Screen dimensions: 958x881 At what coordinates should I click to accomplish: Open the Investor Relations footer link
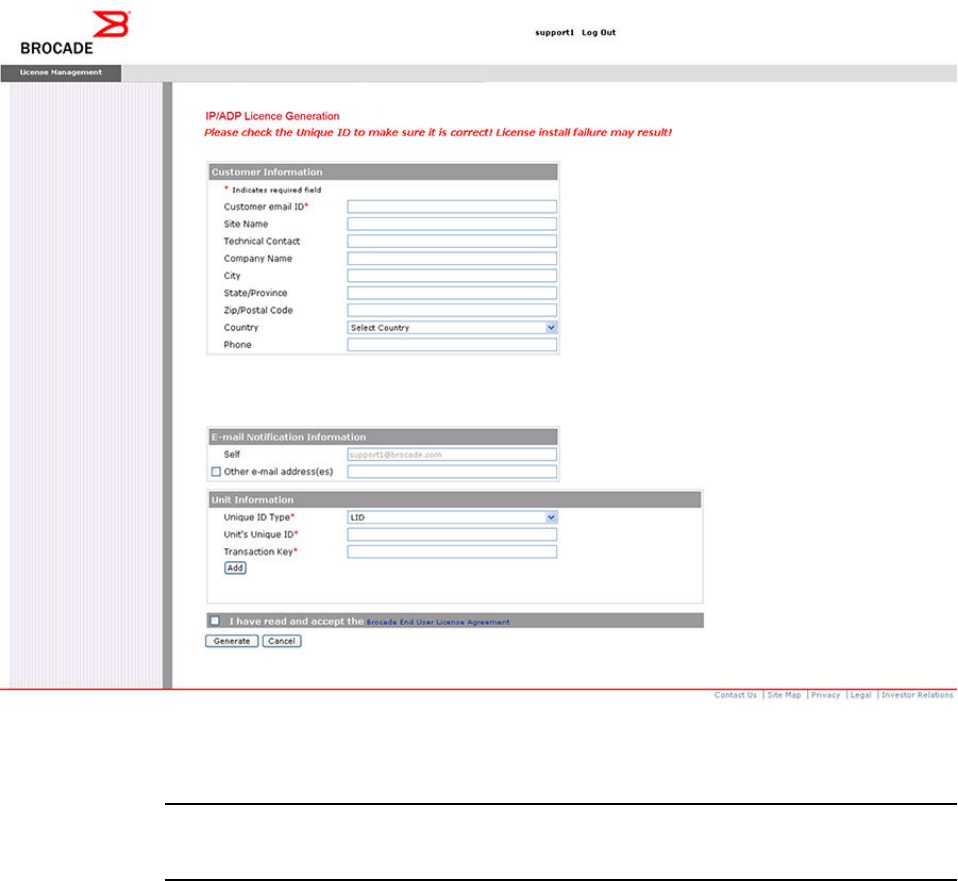(x=917, y=695)
